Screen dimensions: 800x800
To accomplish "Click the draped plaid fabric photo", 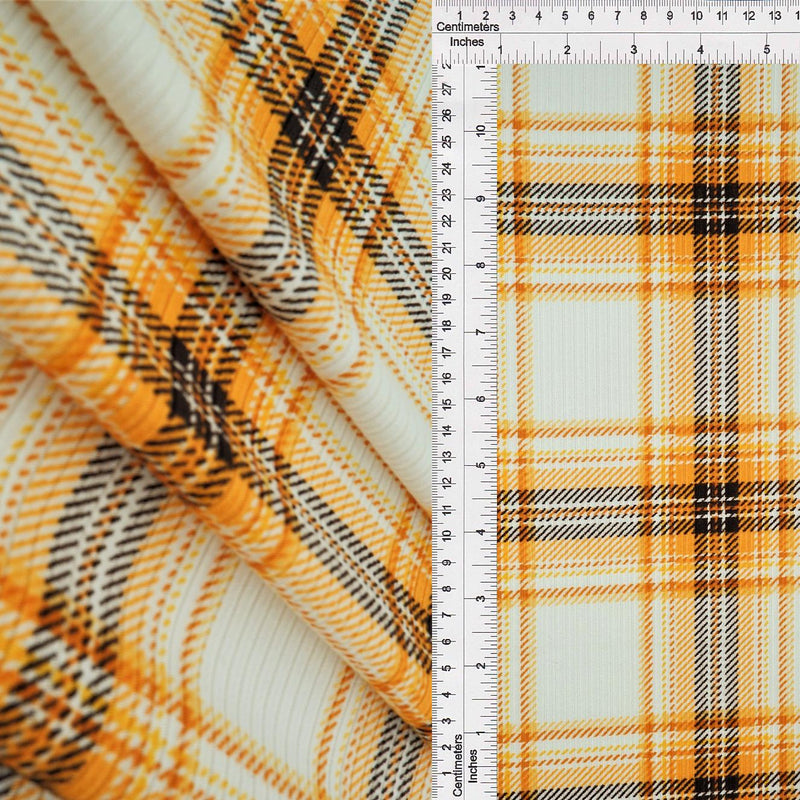I will (x=216, y=400).
